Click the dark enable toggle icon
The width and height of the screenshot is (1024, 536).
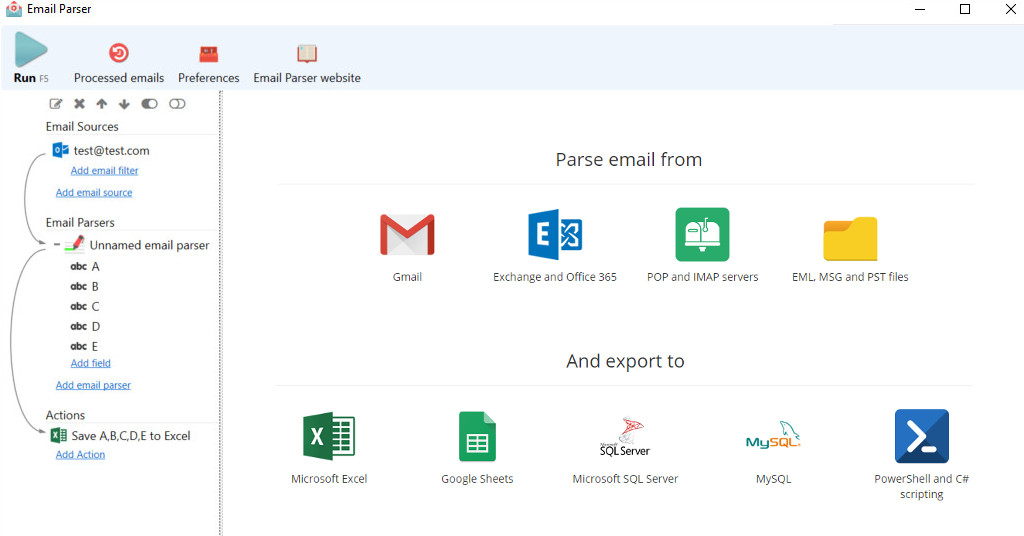tap(150, 104)
